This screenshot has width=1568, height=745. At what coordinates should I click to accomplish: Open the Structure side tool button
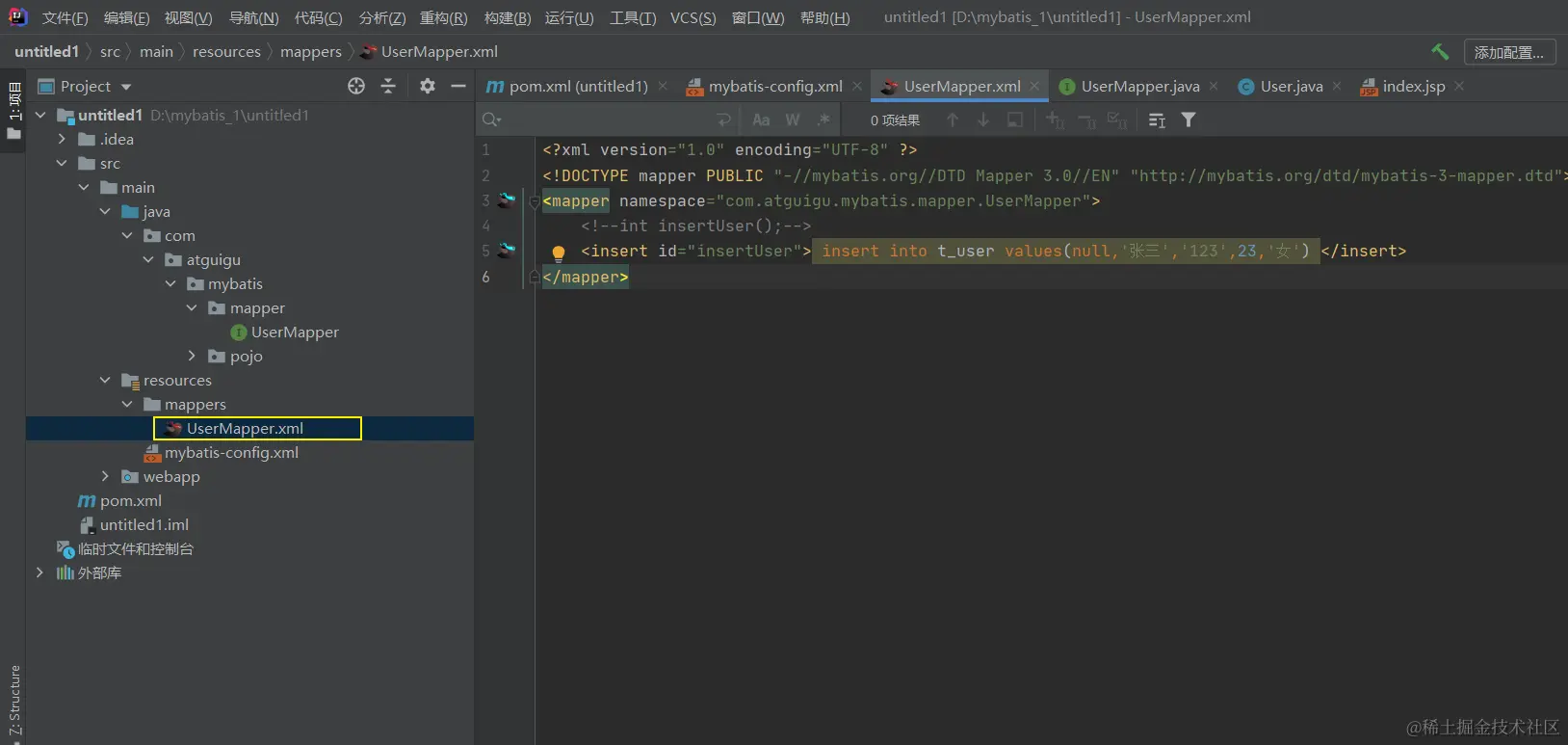click(x=13, y=701)
